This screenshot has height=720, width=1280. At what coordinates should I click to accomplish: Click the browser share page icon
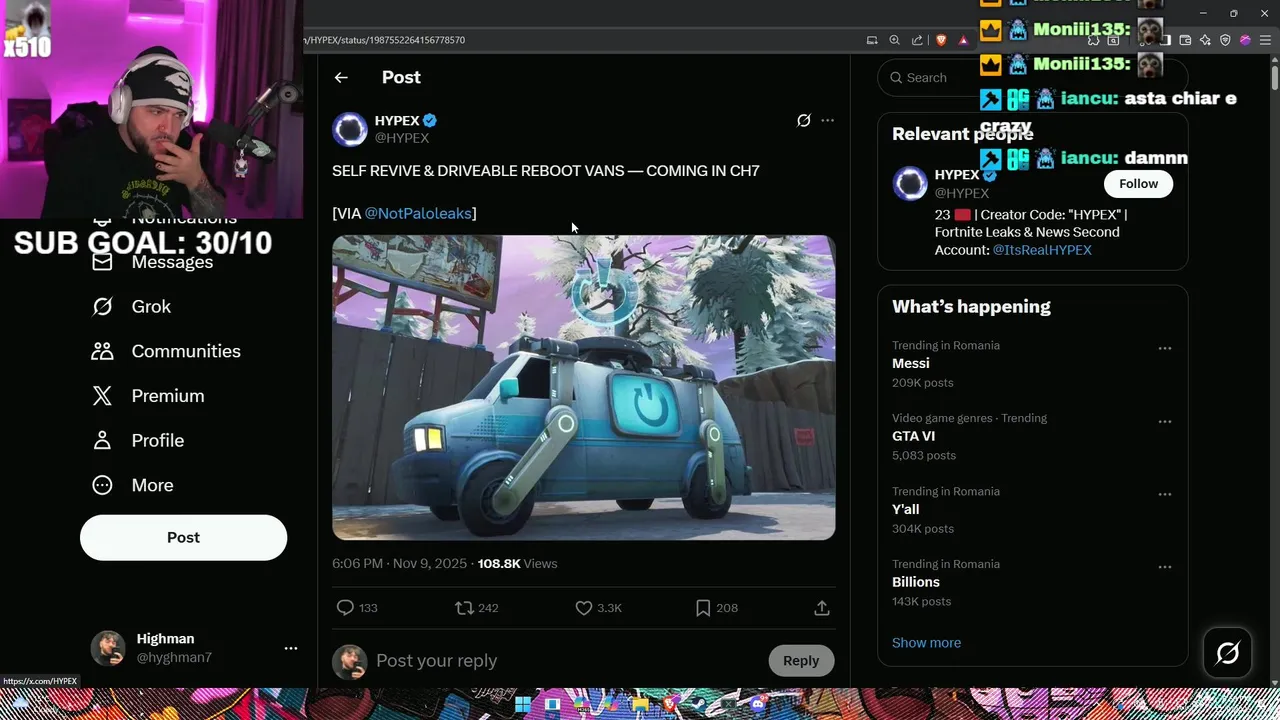pyautogui.click(x=917, y=40)
